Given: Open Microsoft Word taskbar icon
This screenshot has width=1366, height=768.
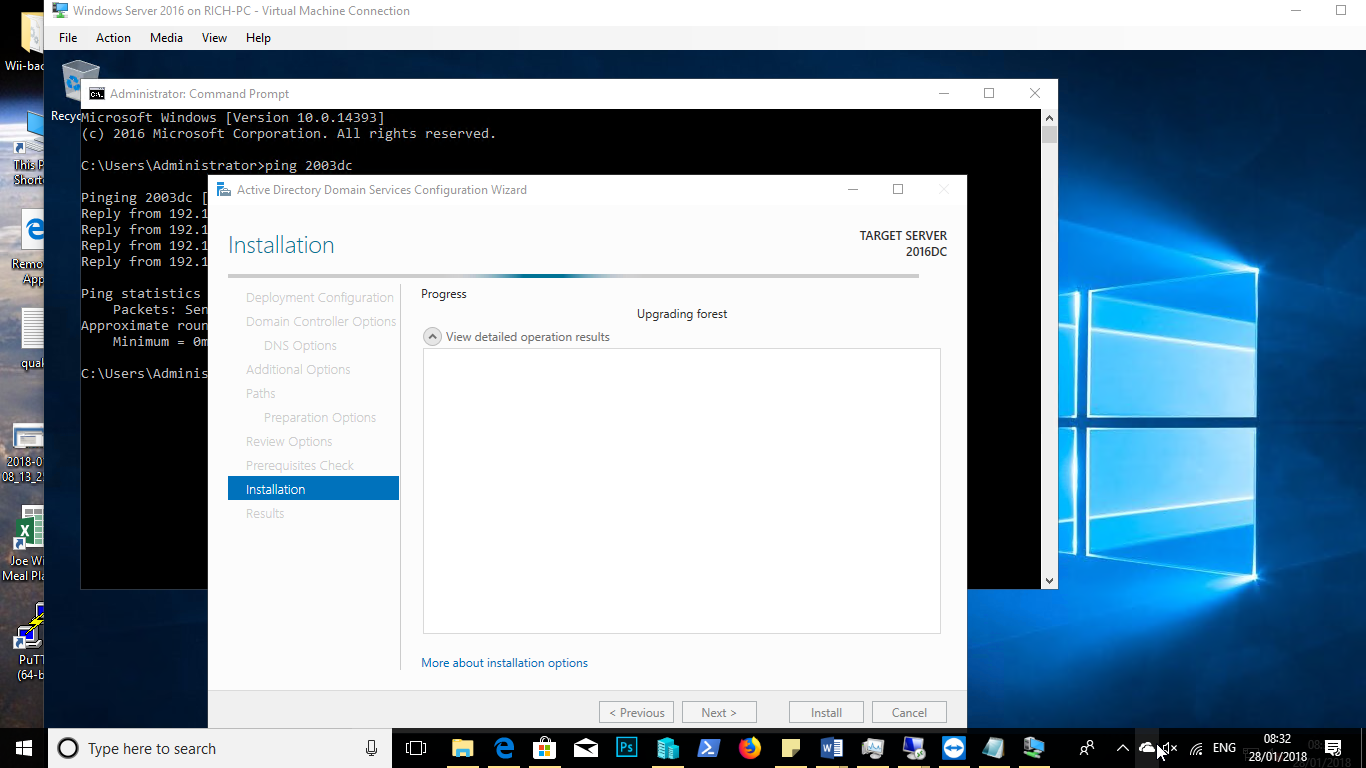Looking at the screenshot, I should (x=831, y=748).
